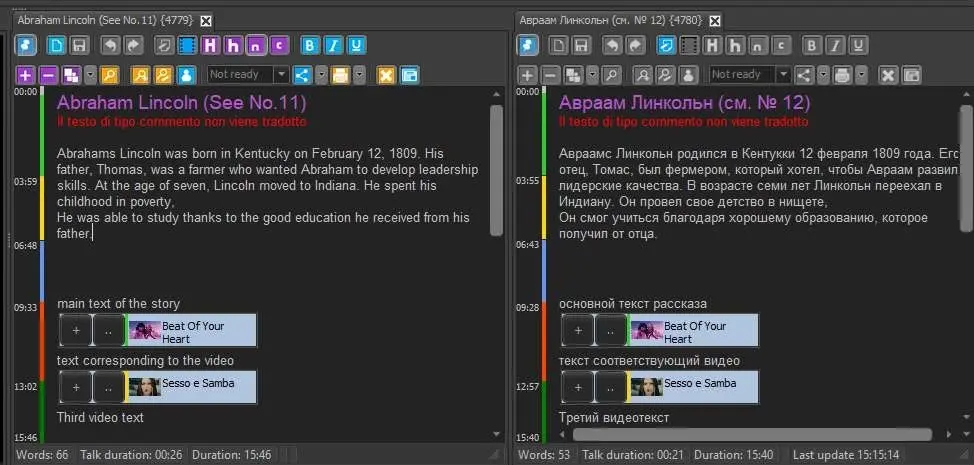Click purple plus icon in left editor
The image size is (974, 465).
coord(25,75)
